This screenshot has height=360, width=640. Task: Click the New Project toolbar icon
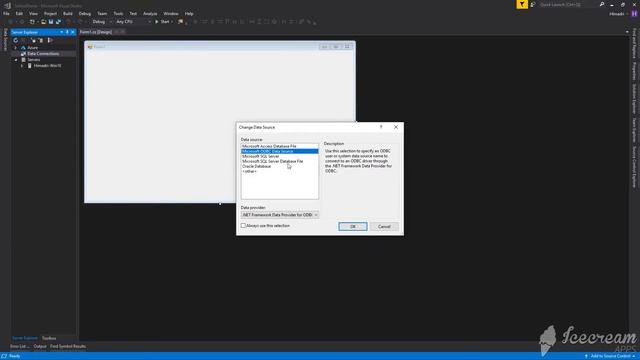[32, 22]
